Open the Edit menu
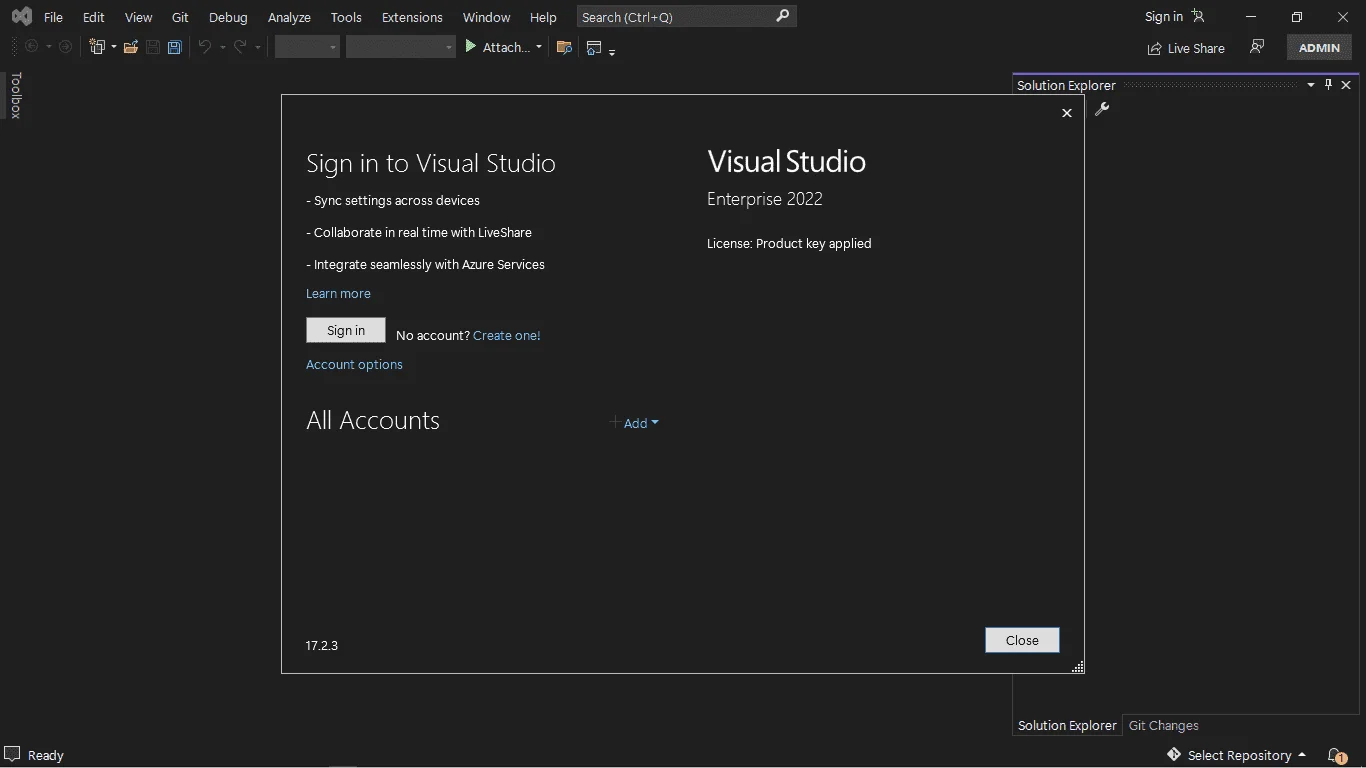The width and height of the screenshot is (1366, 768). pos(93,17)
